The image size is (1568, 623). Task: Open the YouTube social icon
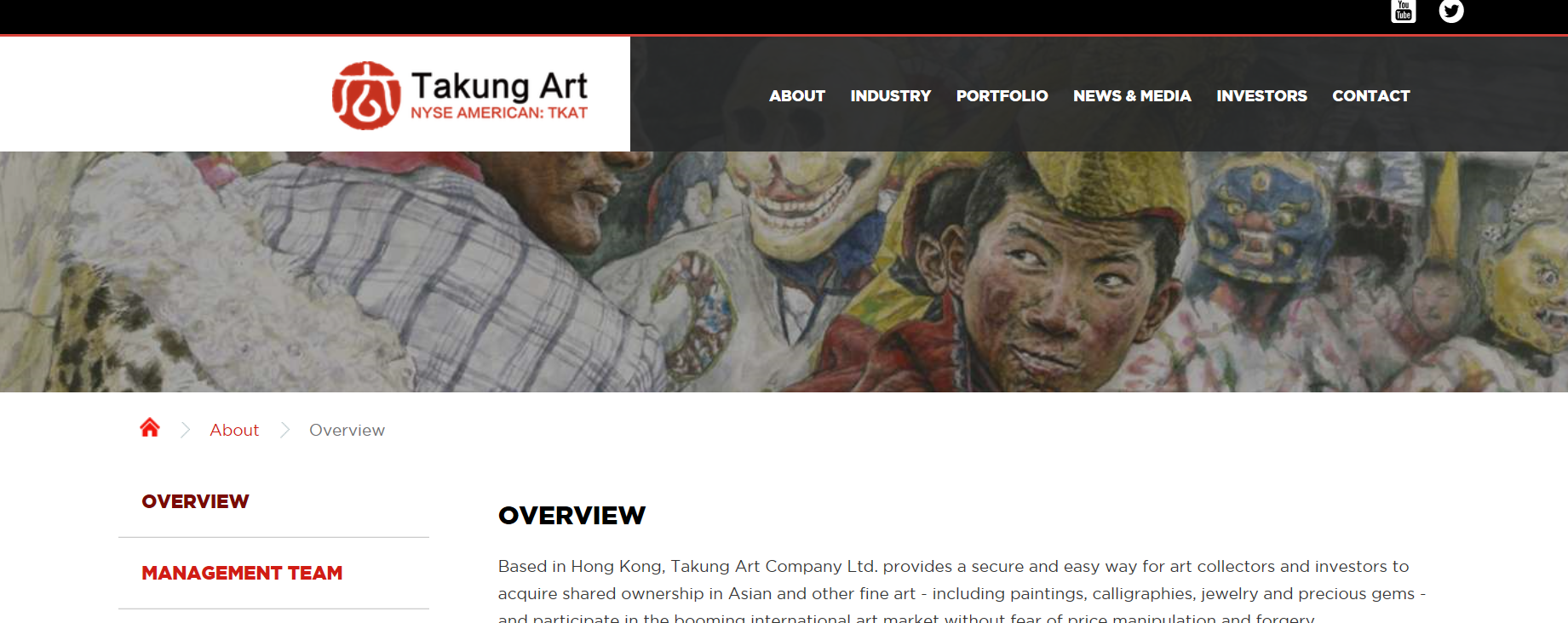pyautogui.click(x=1404, y=11)
